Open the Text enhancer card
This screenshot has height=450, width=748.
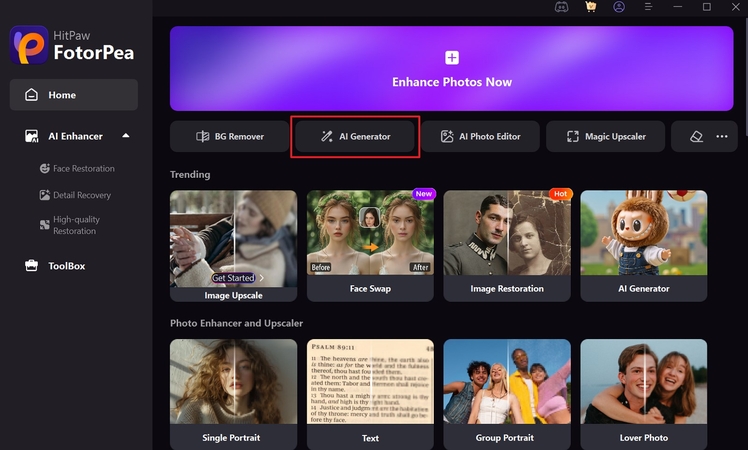point(370,395)
